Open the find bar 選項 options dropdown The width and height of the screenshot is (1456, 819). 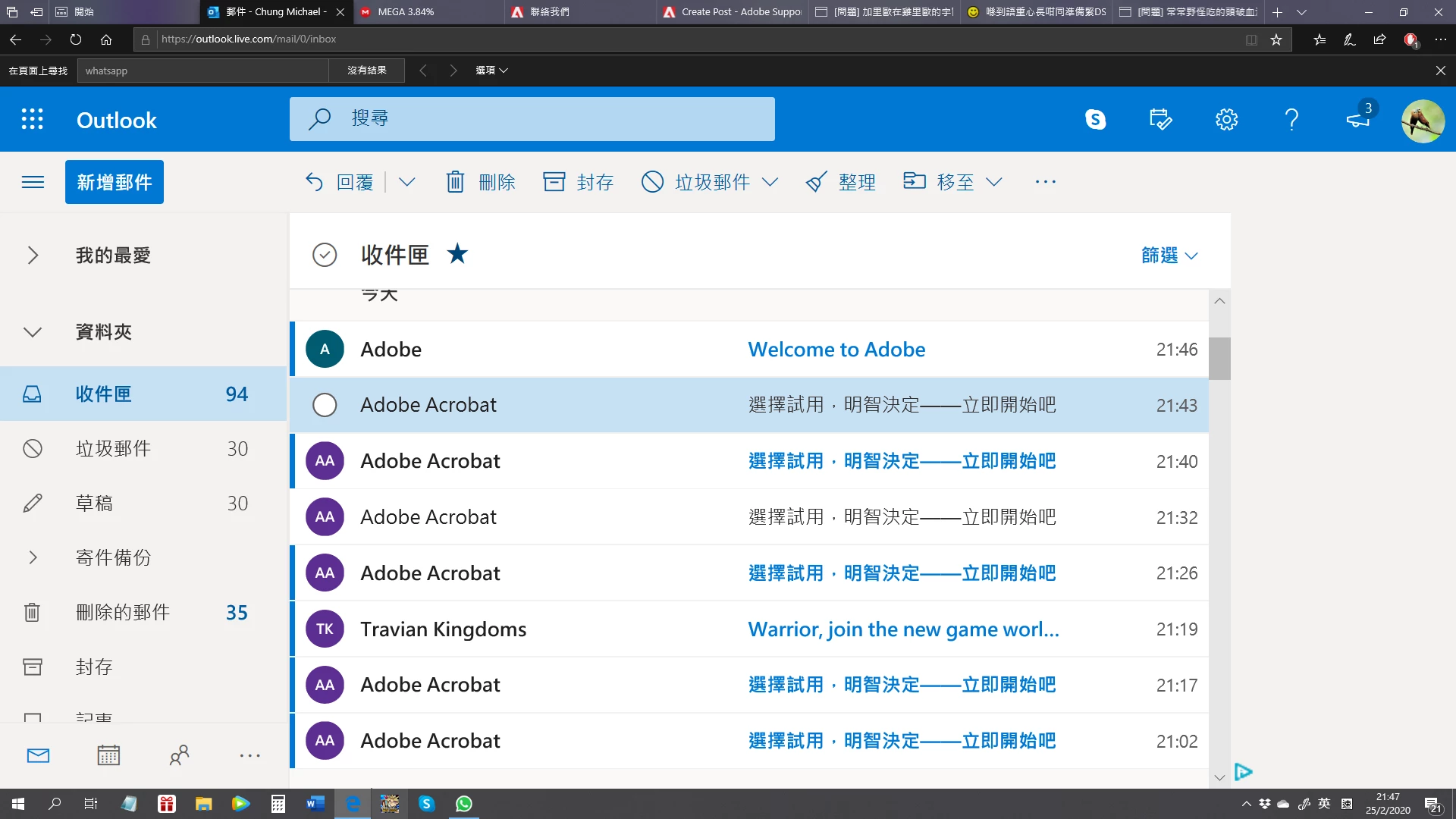(x=491, y=71)
